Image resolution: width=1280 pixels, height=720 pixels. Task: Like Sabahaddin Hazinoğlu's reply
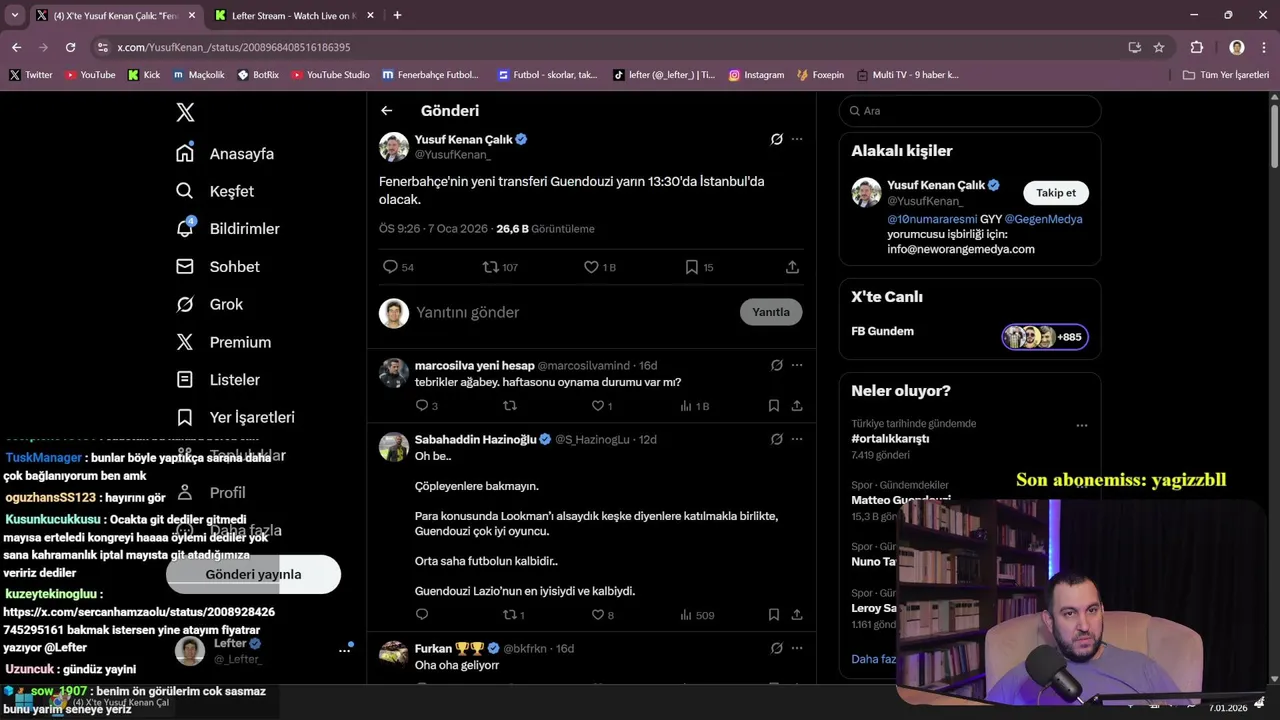click(x=602, y=615)
